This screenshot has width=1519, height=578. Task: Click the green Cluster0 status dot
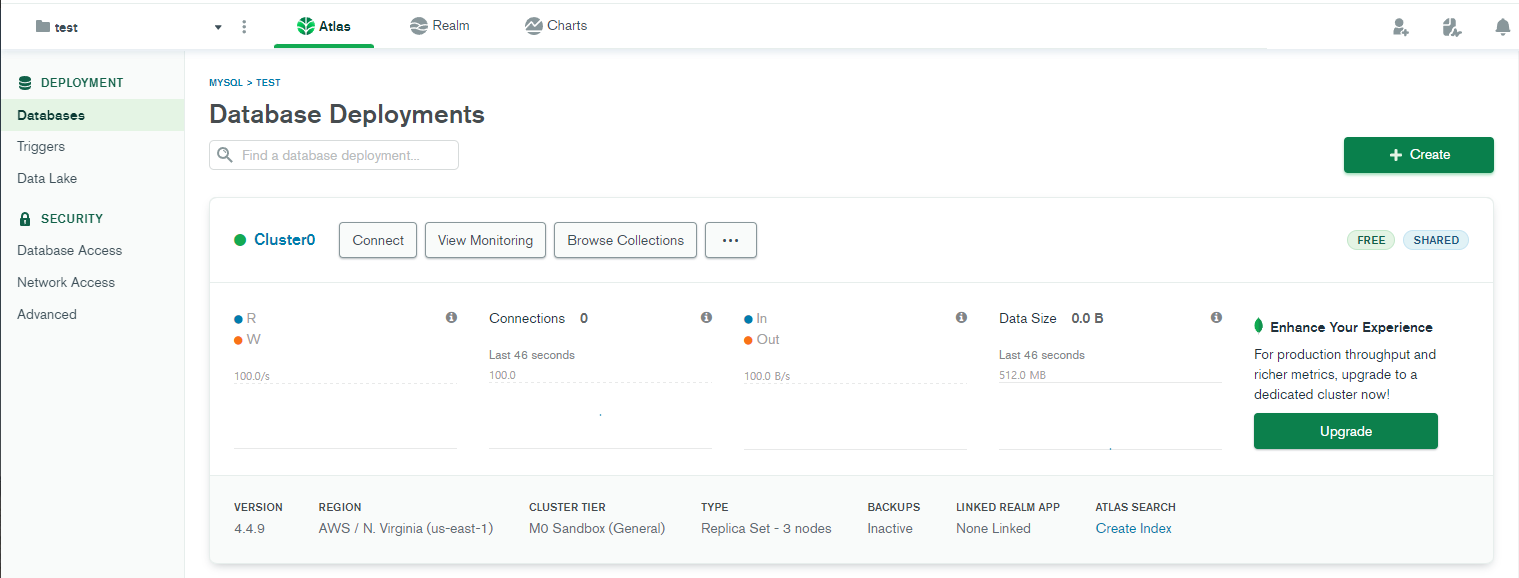[x=240, y=240]
